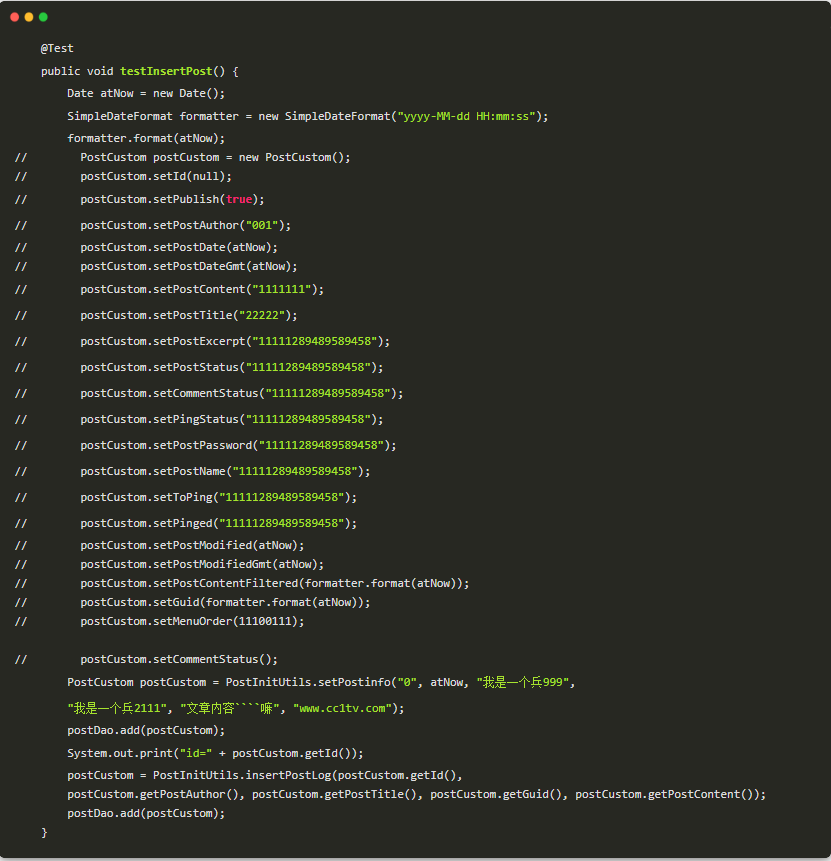Click the setPinged line
This screenshot has width=831, height=861.
coord(219,523)
